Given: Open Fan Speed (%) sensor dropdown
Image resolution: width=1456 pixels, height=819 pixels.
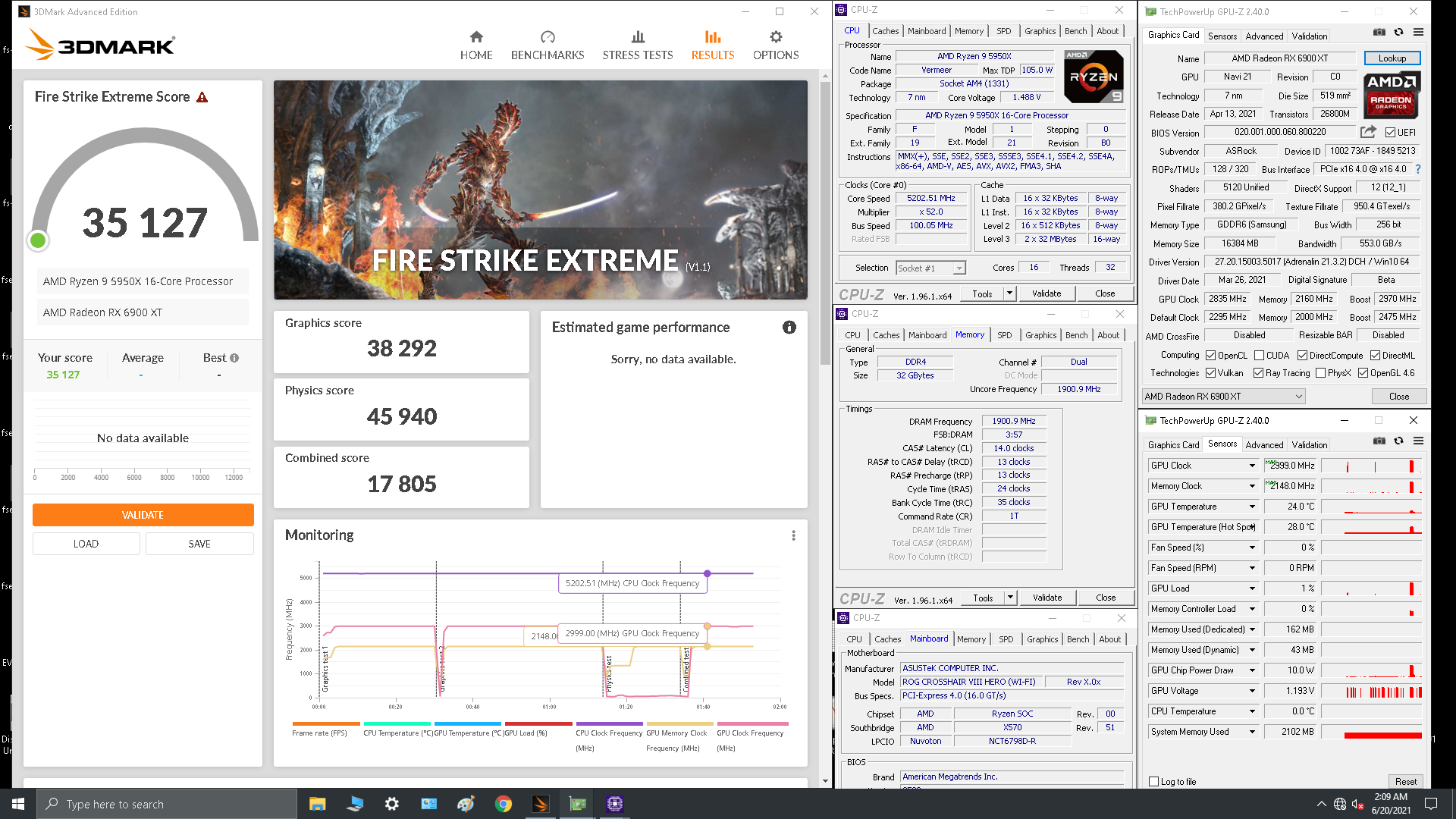Looking at the screenshot, I should (1252, 548).
